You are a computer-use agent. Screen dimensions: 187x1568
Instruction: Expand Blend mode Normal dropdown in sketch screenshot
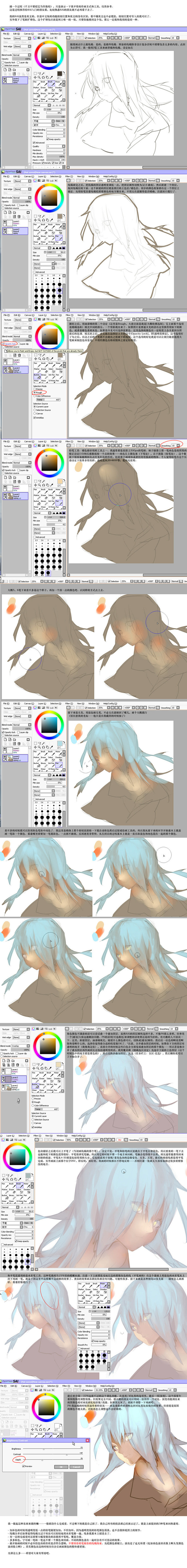pyautogui.click(x=22, y=55)
